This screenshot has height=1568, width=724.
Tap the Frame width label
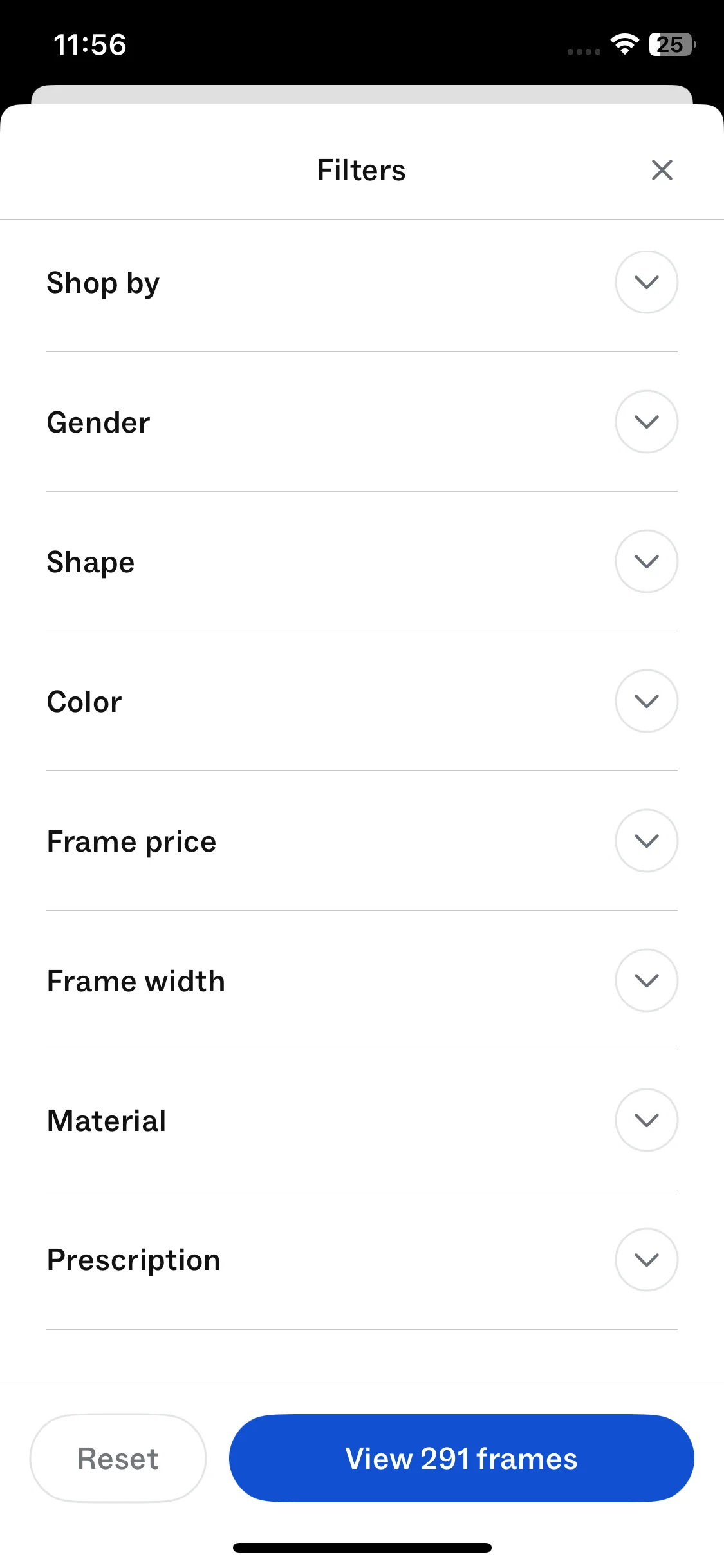coord(136,982)
